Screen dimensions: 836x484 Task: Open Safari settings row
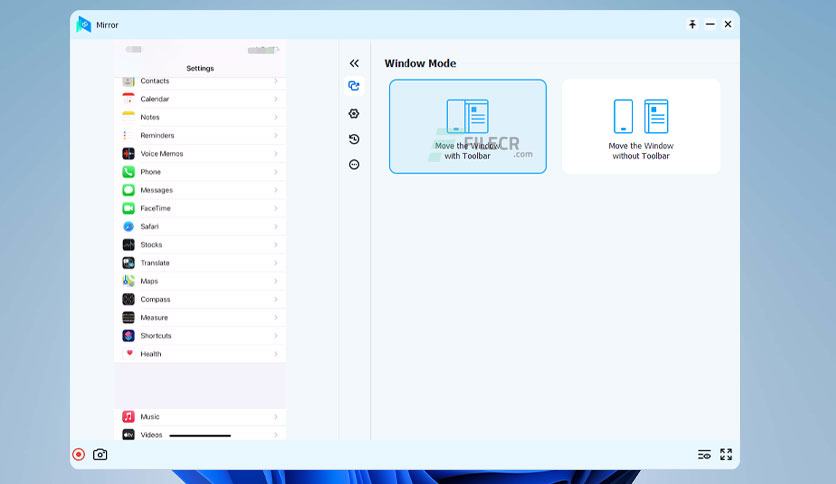coord(200,227)
